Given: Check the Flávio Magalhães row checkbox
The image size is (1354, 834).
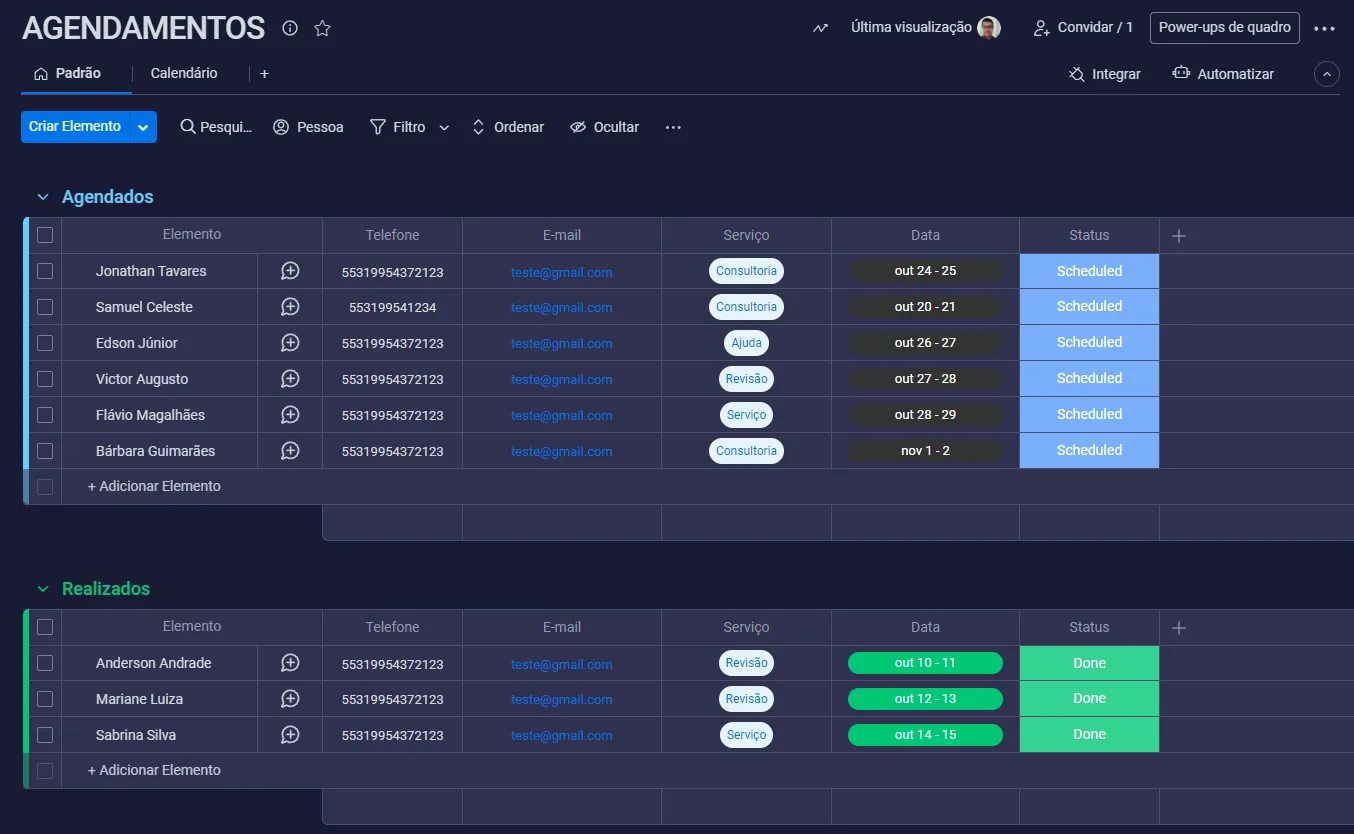Looking at the screenshot, I should coord(45,415).
